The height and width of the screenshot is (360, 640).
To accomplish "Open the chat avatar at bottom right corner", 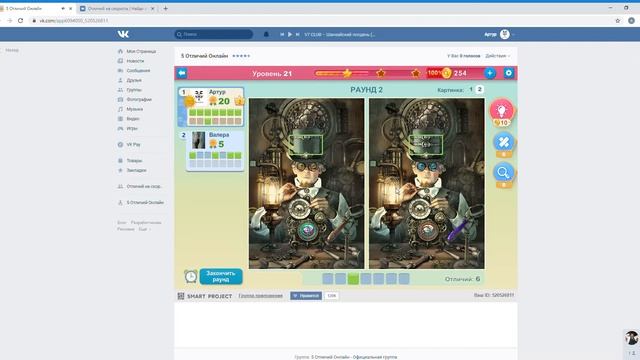I will (631, 338).
